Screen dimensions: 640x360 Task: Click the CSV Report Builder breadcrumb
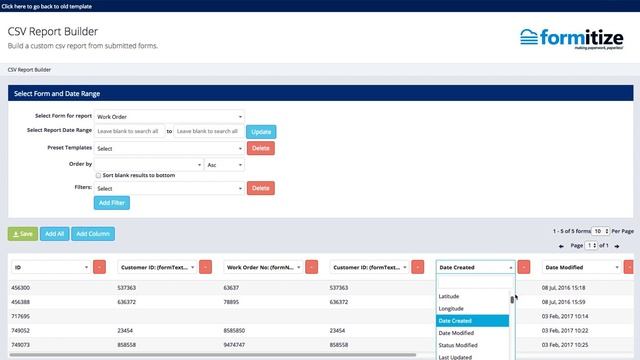[x=29, y=70]
